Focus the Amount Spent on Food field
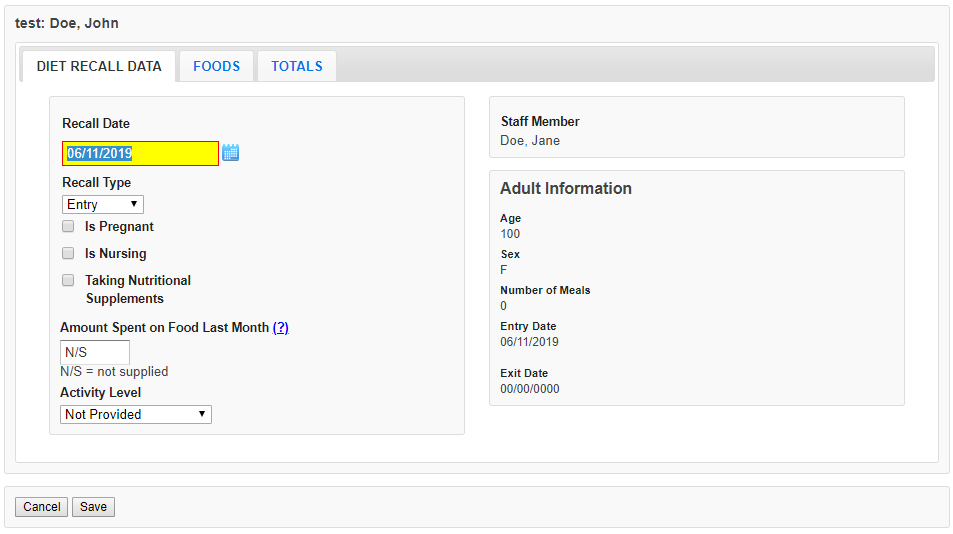This screenshot has height=534, width=953. click(x=95, y=352)
